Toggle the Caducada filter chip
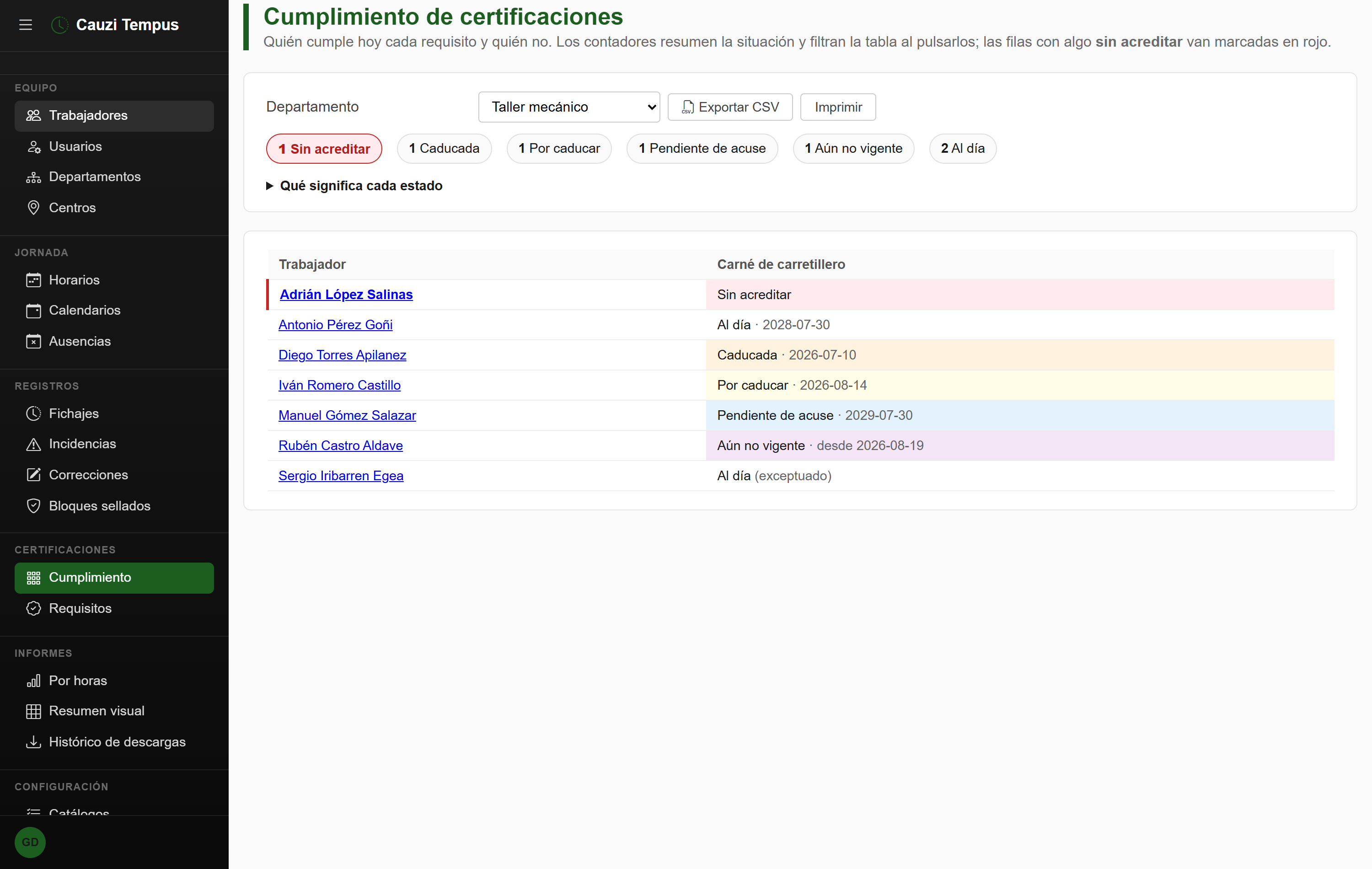 [445, 149]
